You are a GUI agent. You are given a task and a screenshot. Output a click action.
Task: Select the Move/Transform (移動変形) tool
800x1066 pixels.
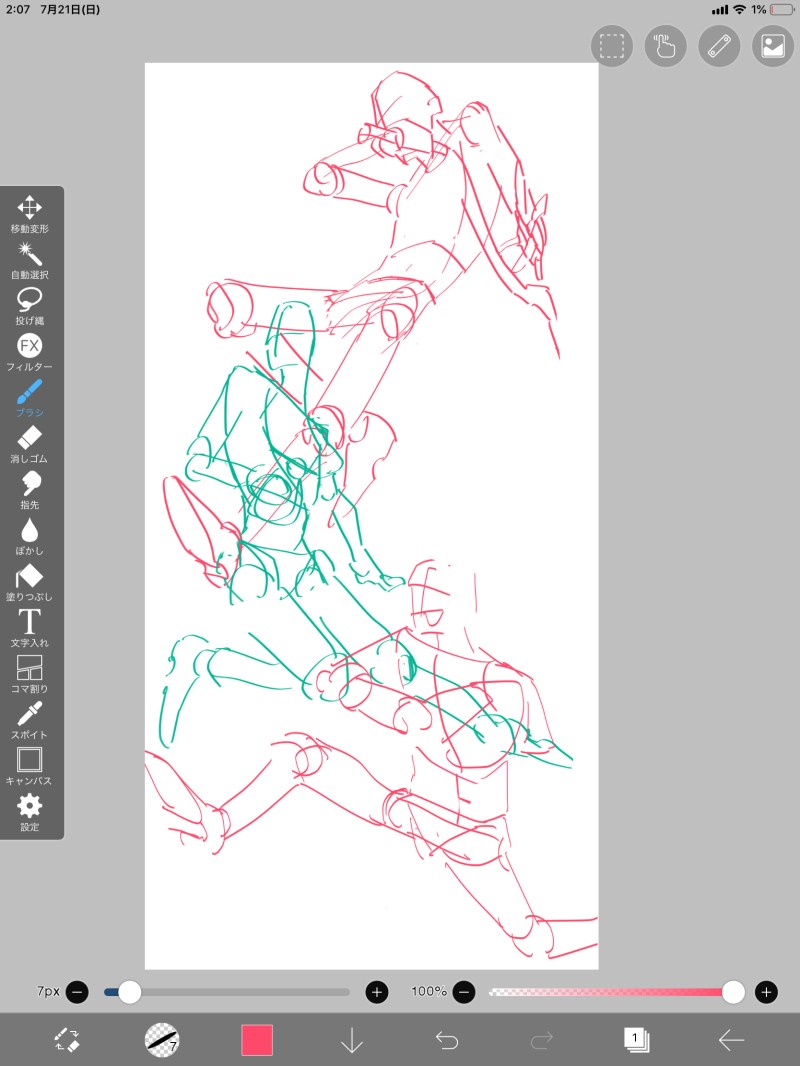click(x=29, y=214)
